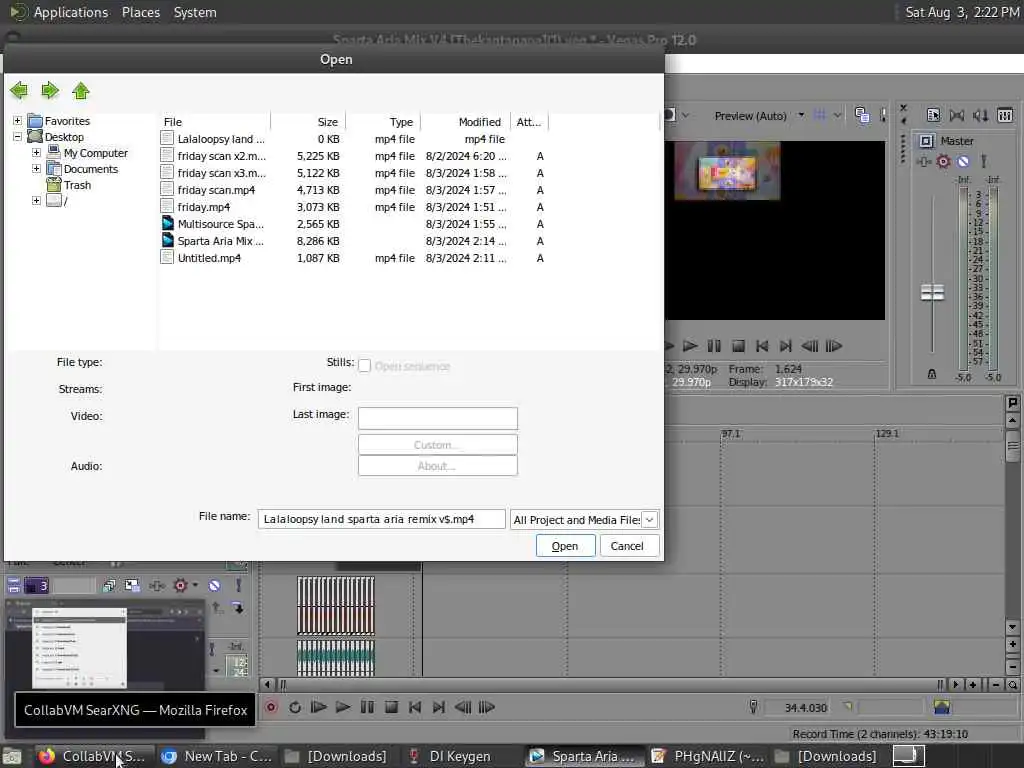1024x768 pixels.
Task: Go forward in the Open dialog
Action: click(x=50, y=90)
